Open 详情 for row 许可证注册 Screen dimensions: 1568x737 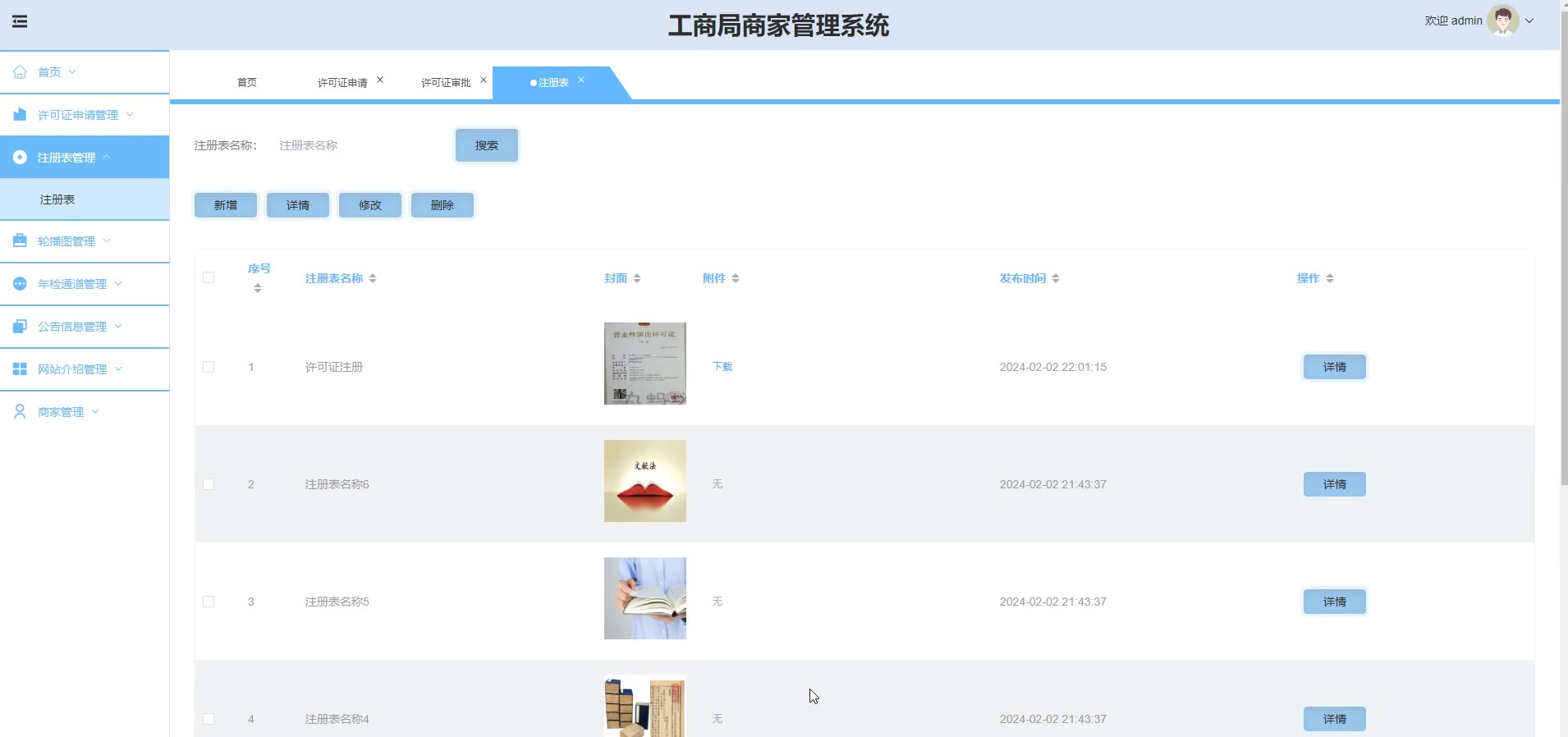click(x=1335, y=367)
